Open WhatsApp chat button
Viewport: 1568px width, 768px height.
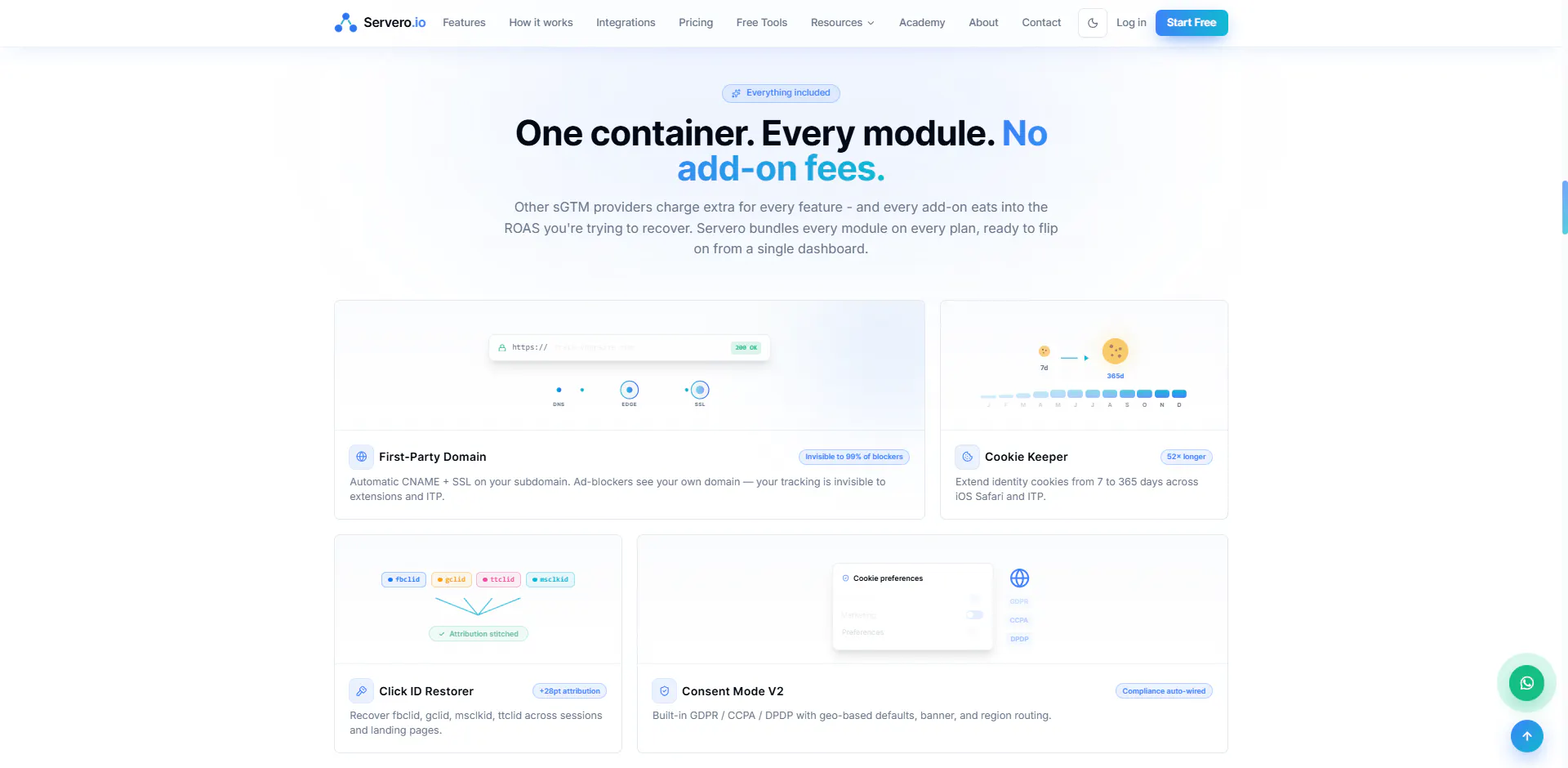[1526, 683]
